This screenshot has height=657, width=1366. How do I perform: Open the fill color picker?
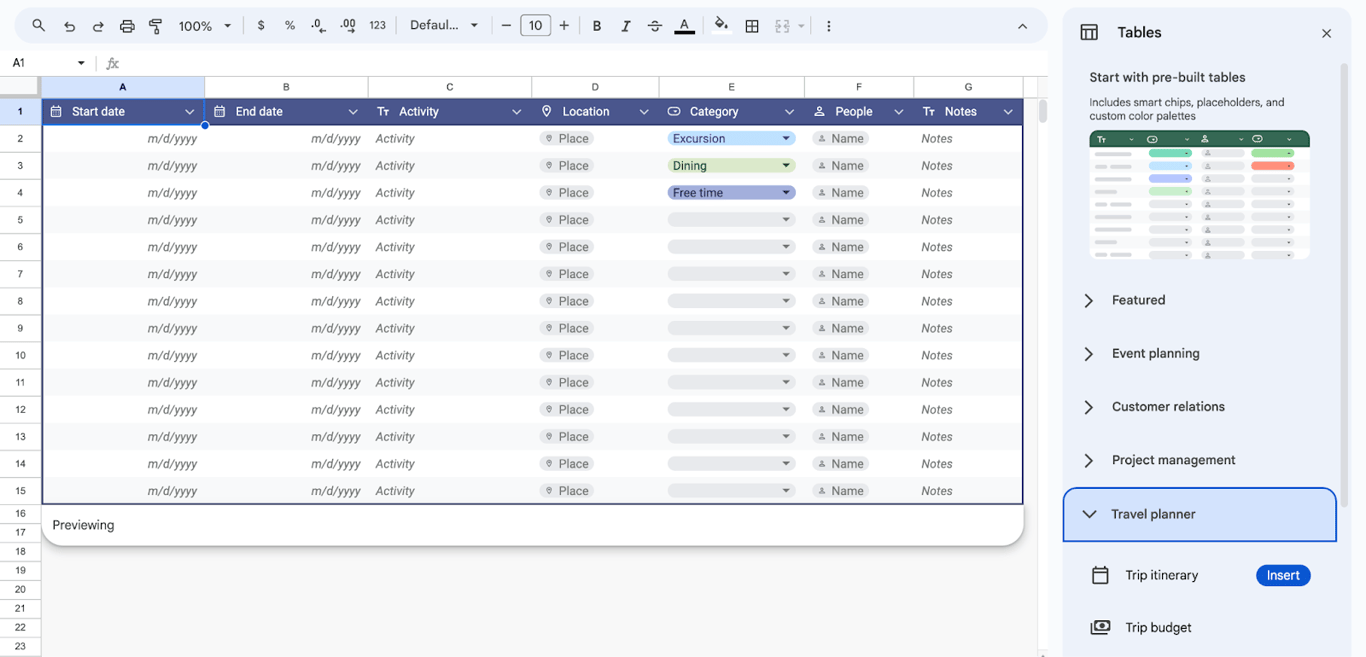point(721,26)
